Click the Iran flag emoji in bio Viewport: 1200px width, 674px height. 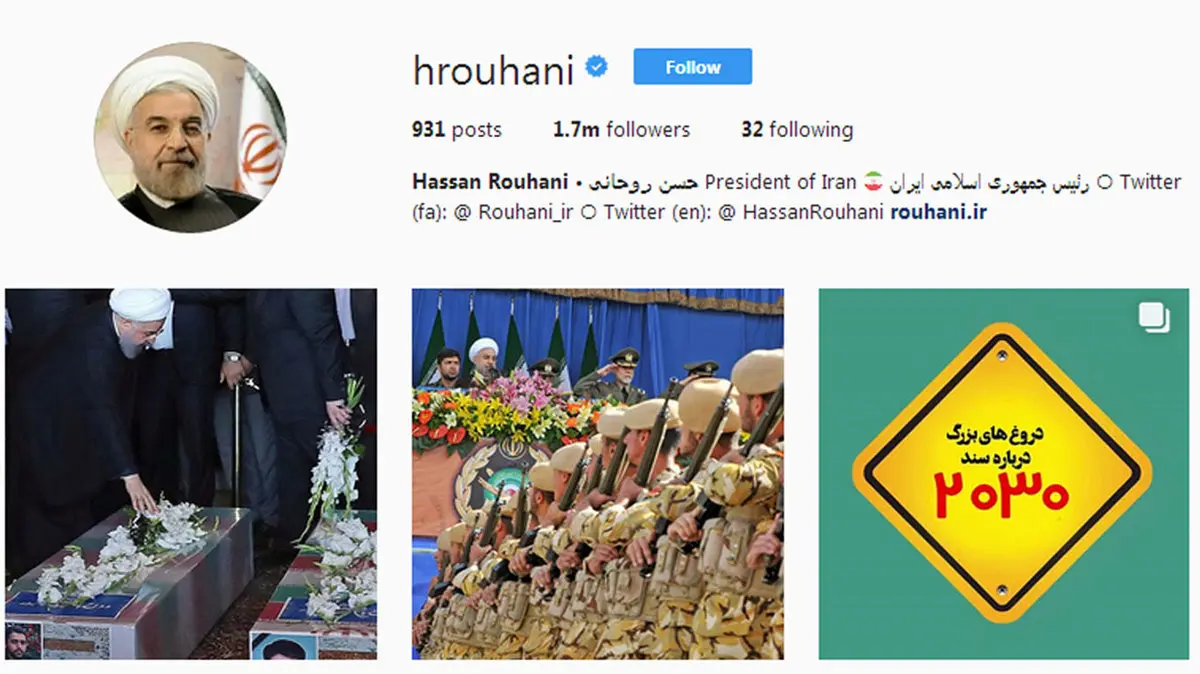[873, 182]
